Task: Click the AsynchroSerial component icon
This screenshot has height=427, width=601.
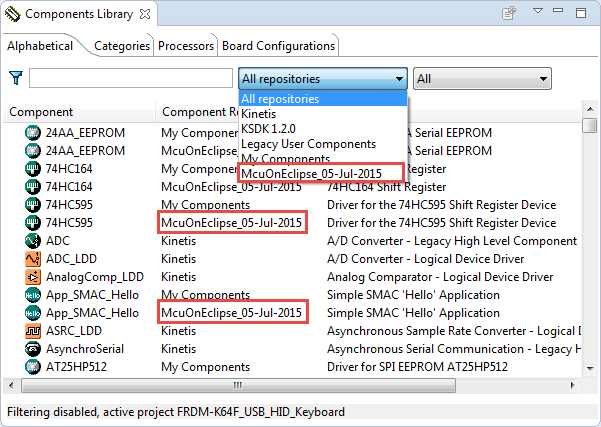Action: click(32, 348)
